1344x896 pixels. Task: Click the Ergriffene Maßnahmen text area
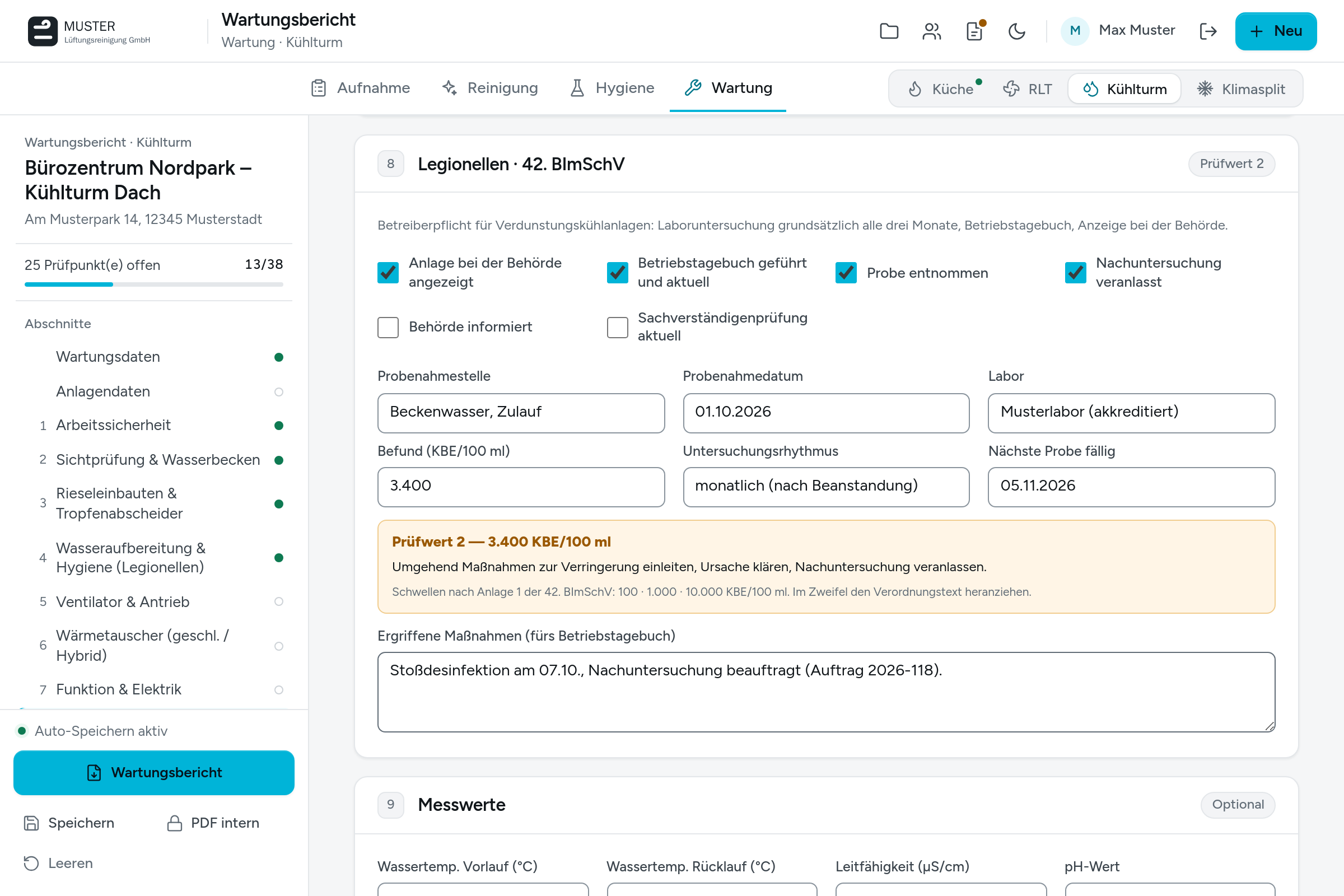coord(825,692)
